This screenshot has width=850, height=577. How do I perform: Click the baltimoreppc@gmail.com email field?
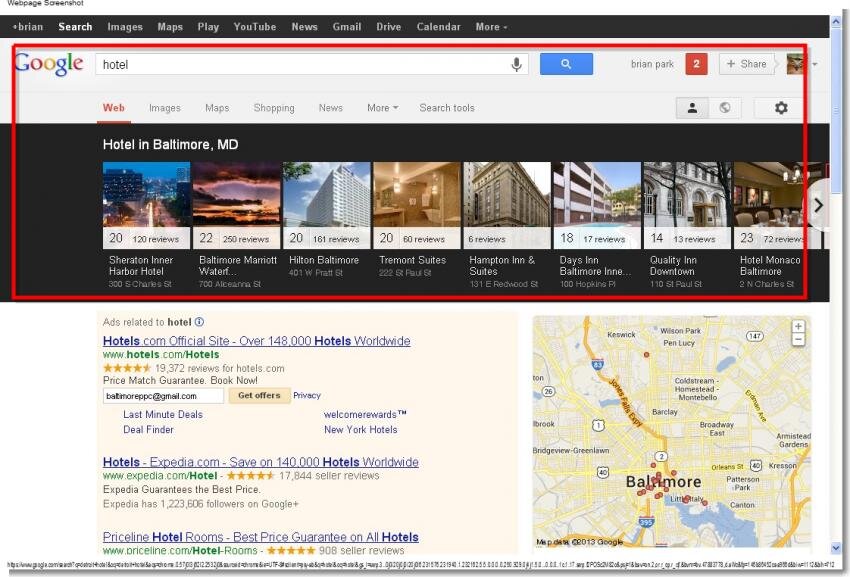pos(163,396)
